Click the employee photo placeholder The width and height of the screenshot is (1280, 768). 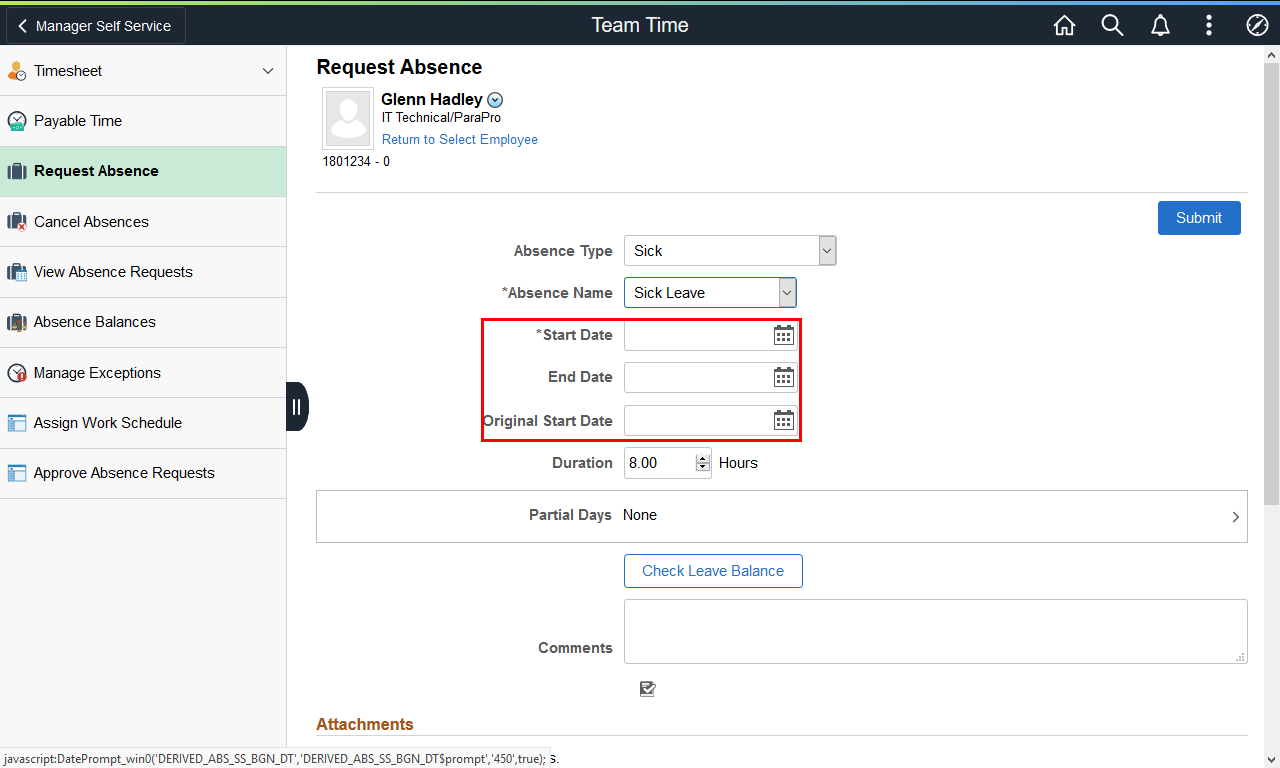[x=349, y=118]
